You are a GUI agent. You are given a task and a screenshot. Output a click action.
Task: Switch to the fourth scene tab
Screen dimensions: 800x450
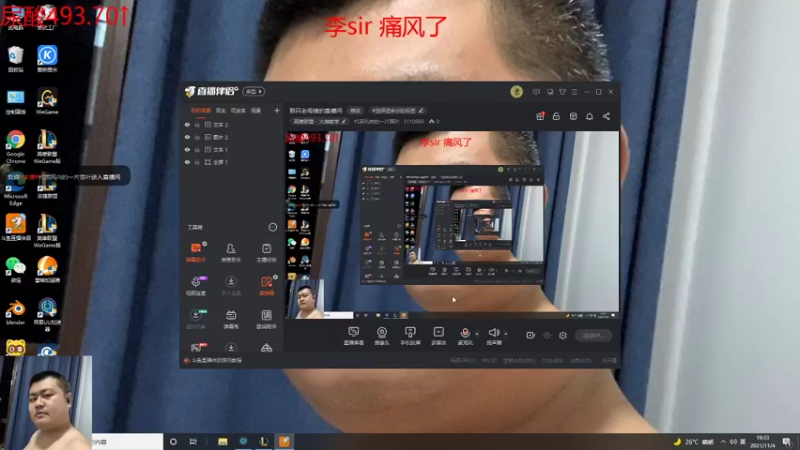coord(256,110)
